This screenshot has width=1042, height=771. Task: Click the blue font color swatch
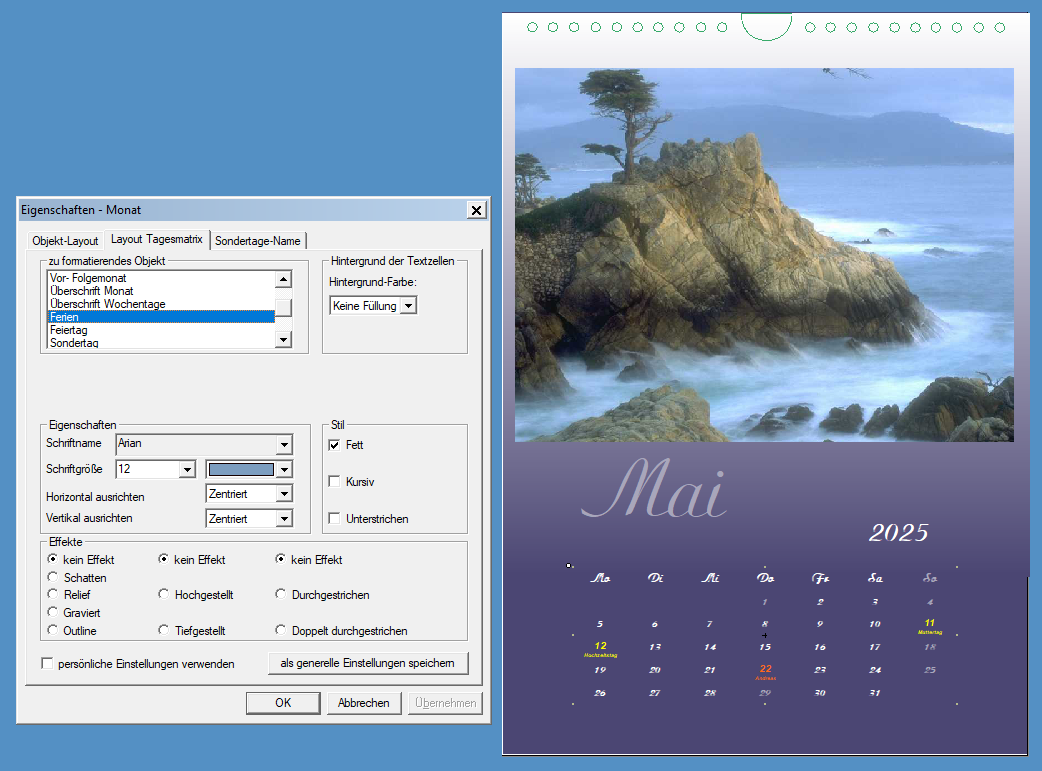240,470
